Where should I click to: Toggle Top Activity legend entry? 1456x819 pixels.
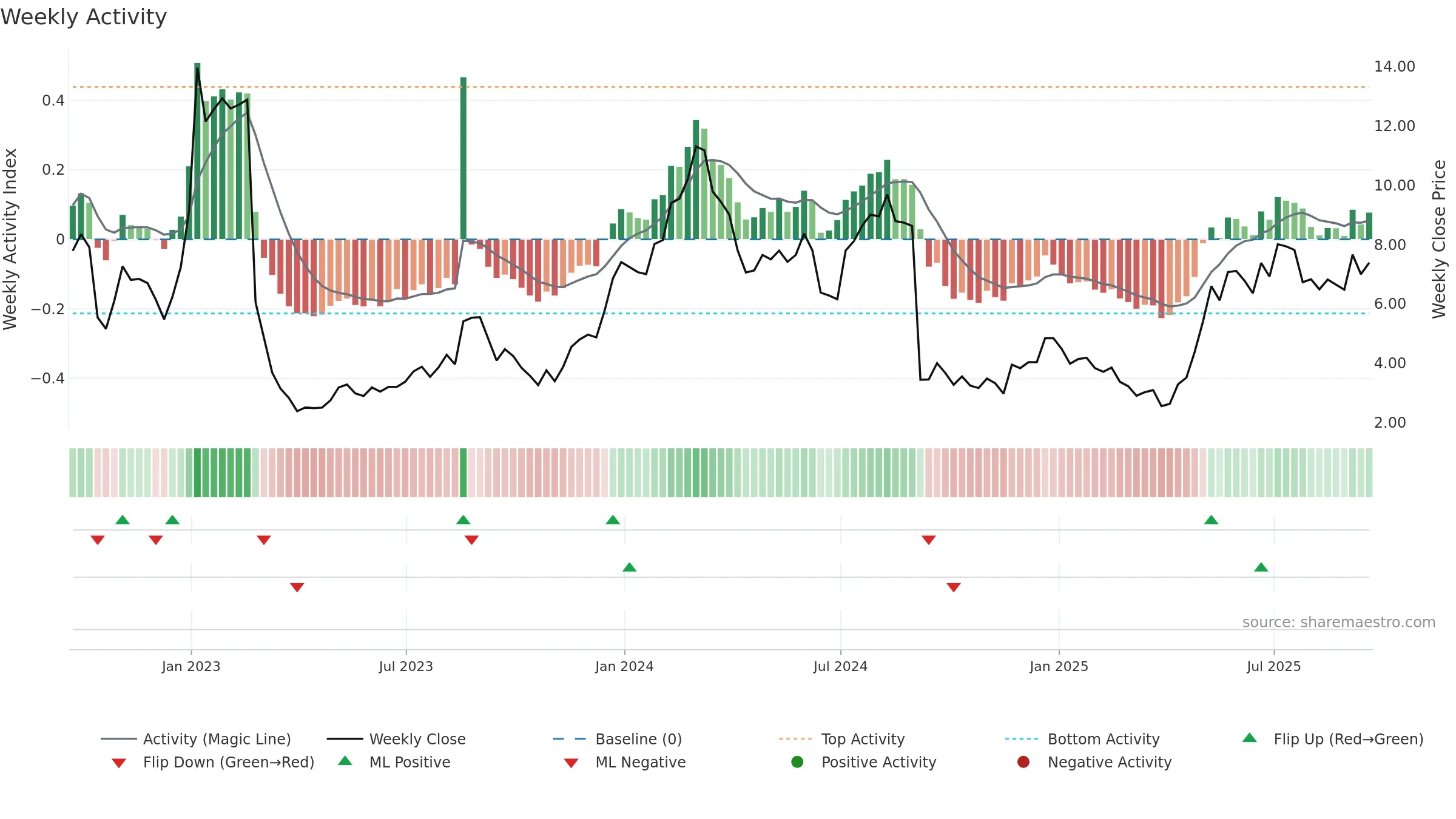[x=841, y=739]
